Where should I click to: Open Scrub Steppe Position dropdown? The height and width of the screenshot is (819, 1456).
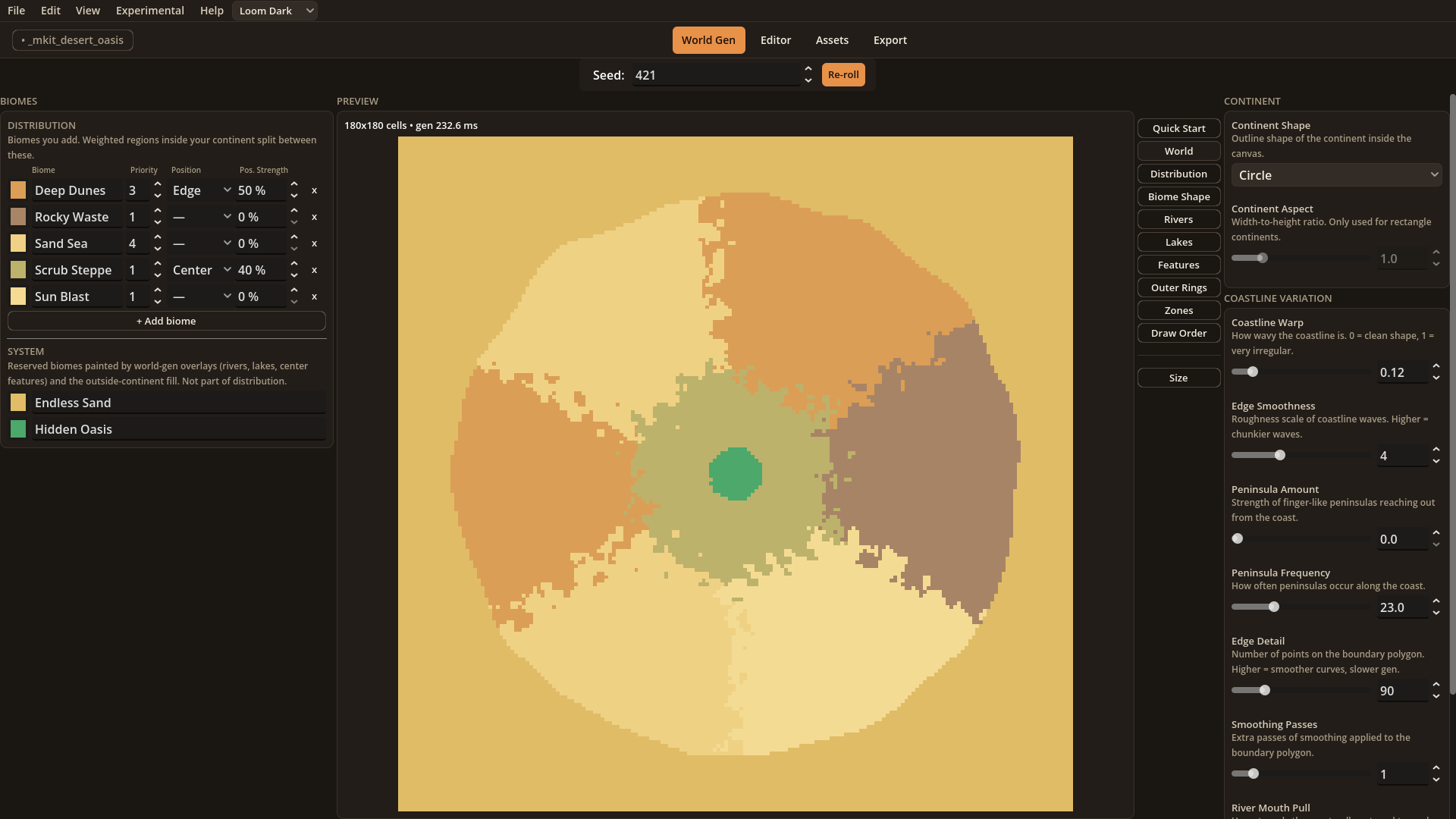pyautogui.click(x=201, y=270)
